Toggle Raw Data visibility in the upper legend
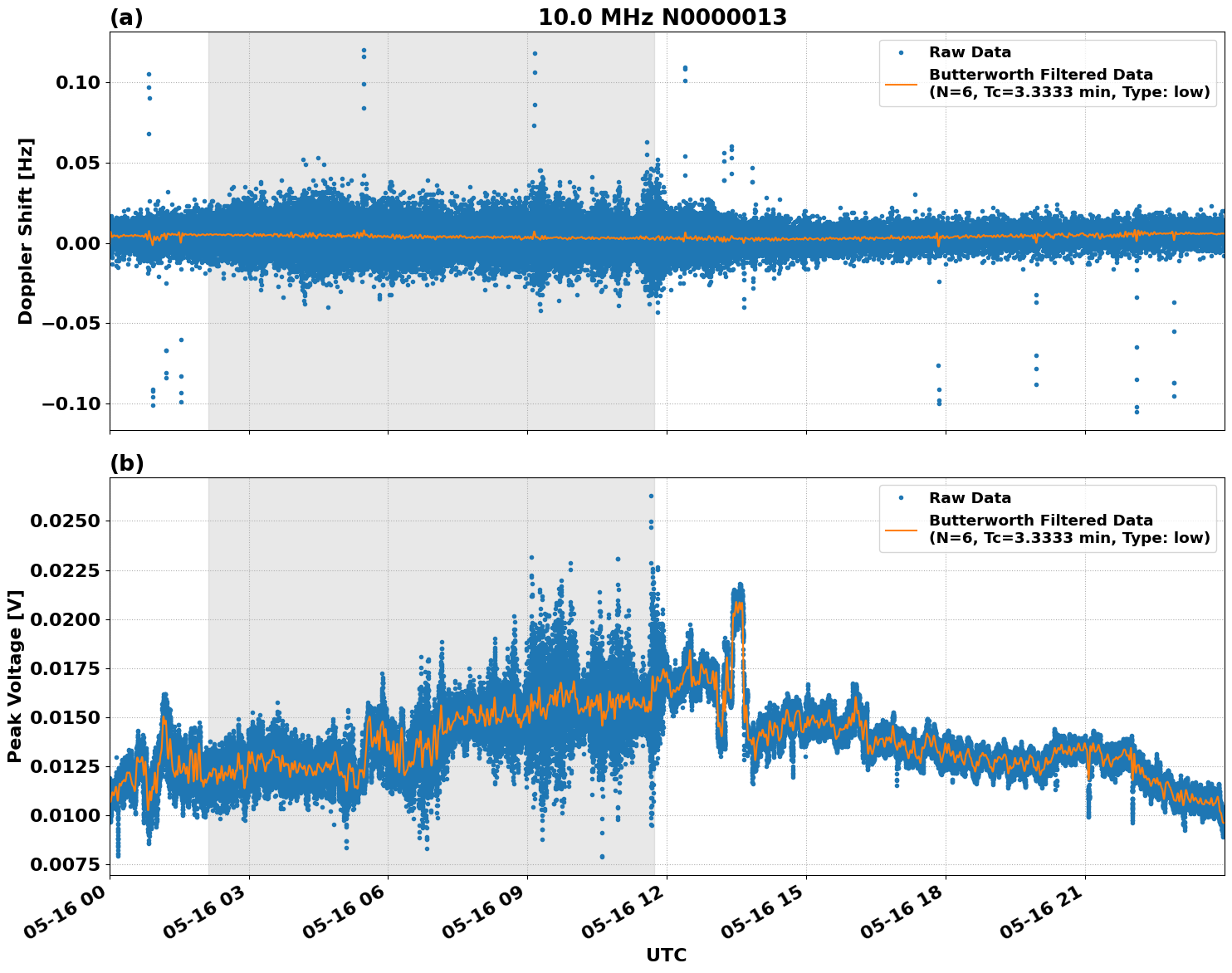 pyautogui.click(x=970, y=52)
